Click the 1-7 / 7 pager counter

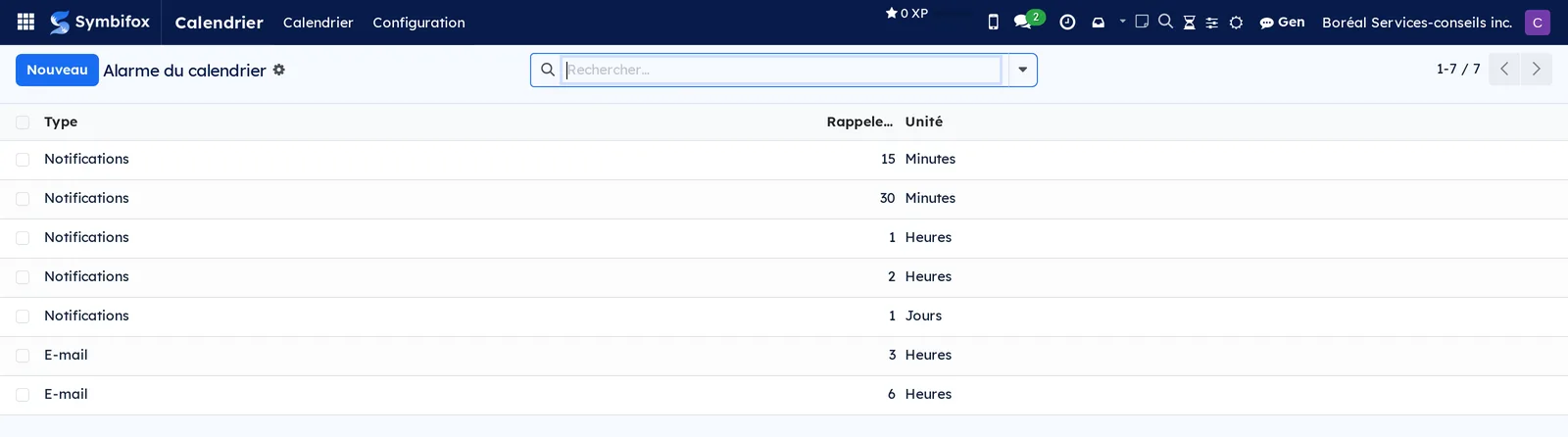pyautogui.click(x=1458, y=69)
